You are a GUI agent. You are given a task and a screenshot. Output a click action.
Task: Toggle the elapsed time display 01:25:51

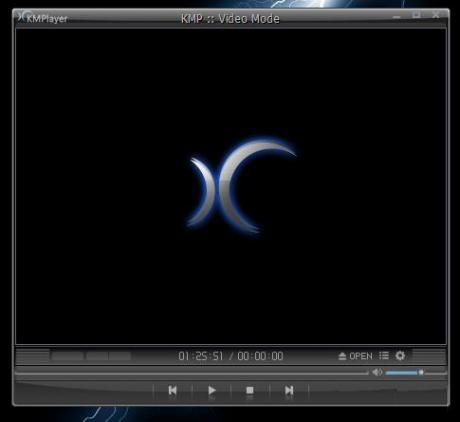point(201,356)
